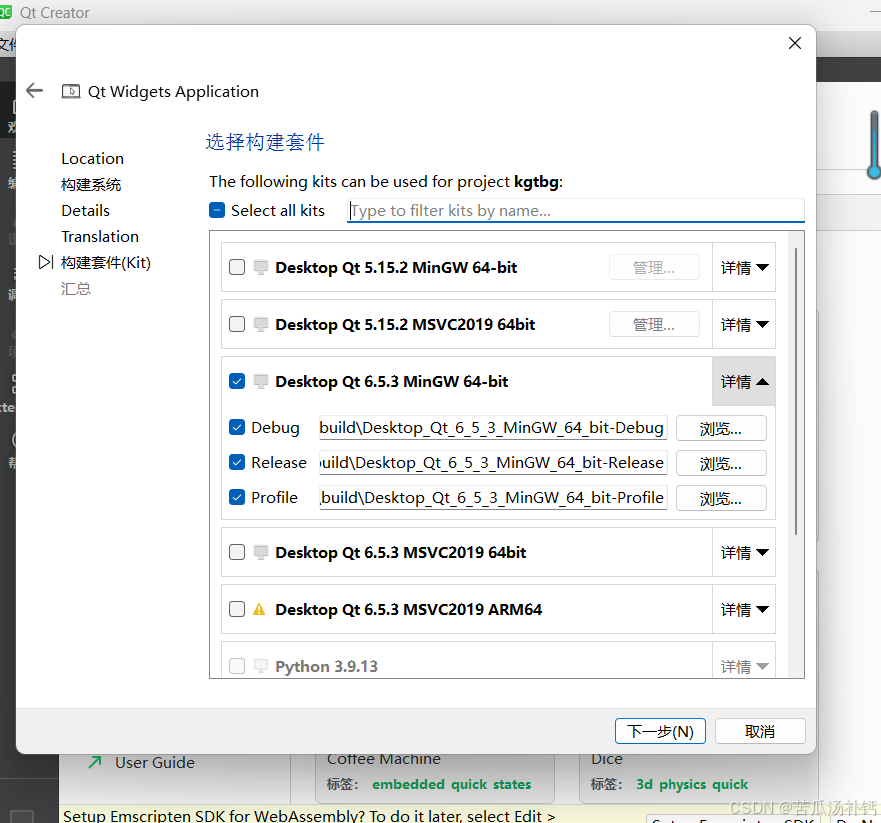Click the monitor icon beside Qt 6.5.3 MSVC2019 64bit
881x823 pixels.
coord(261,552)
